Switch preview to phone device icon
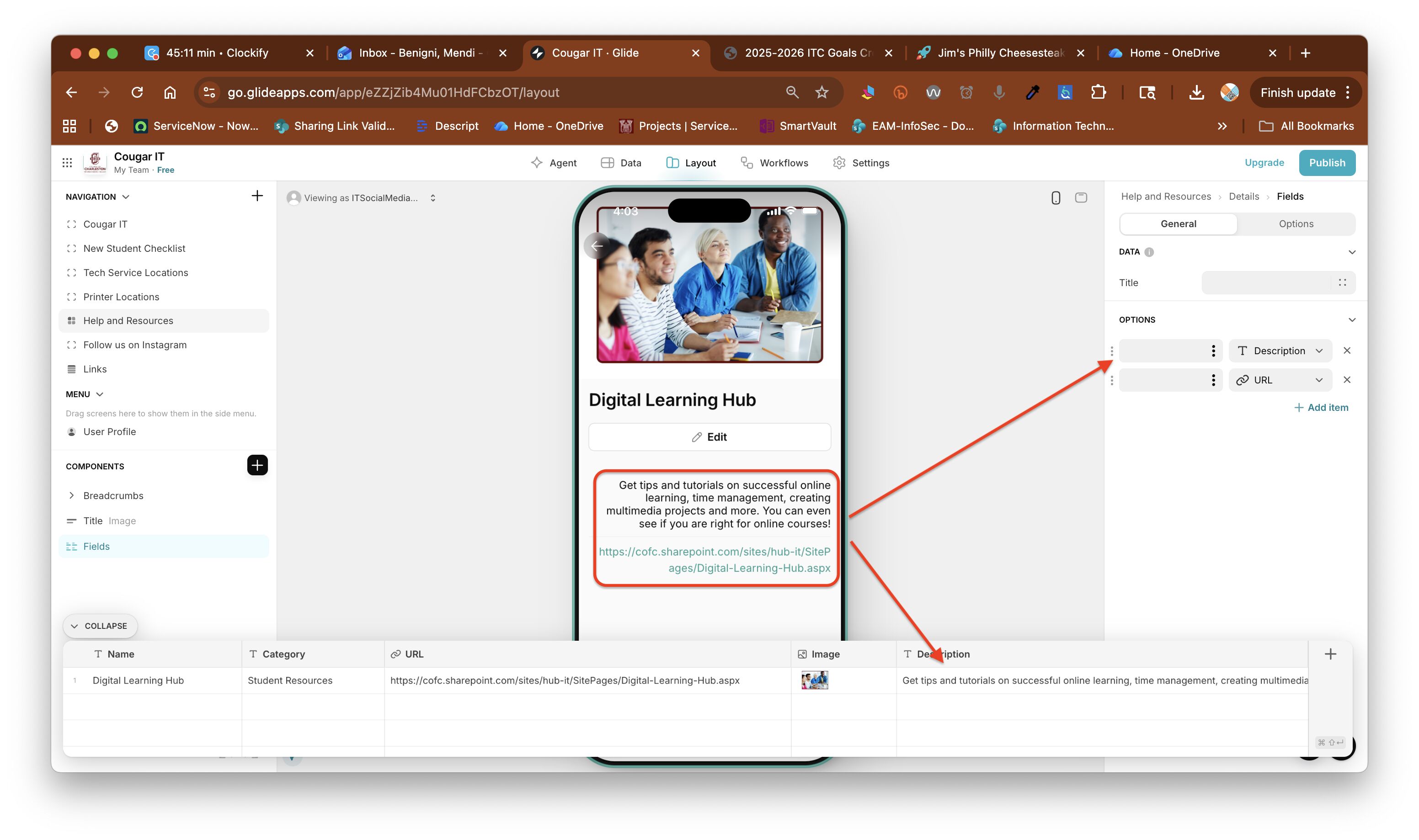The height and width of the screenshot is (840, 1419). click(1055, 197)
